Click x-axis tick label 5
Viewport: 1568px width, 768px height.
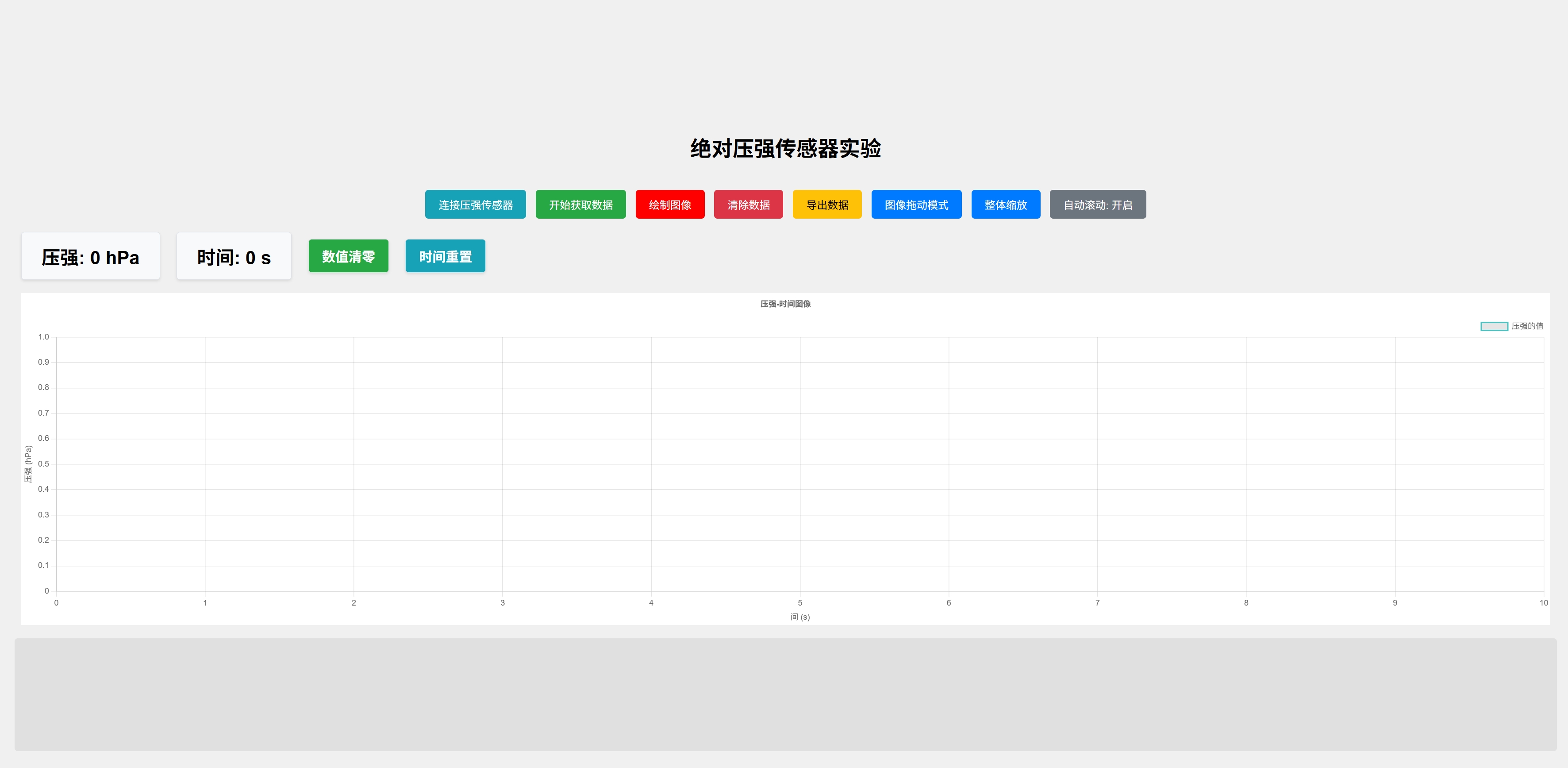[x=800, y=603]
